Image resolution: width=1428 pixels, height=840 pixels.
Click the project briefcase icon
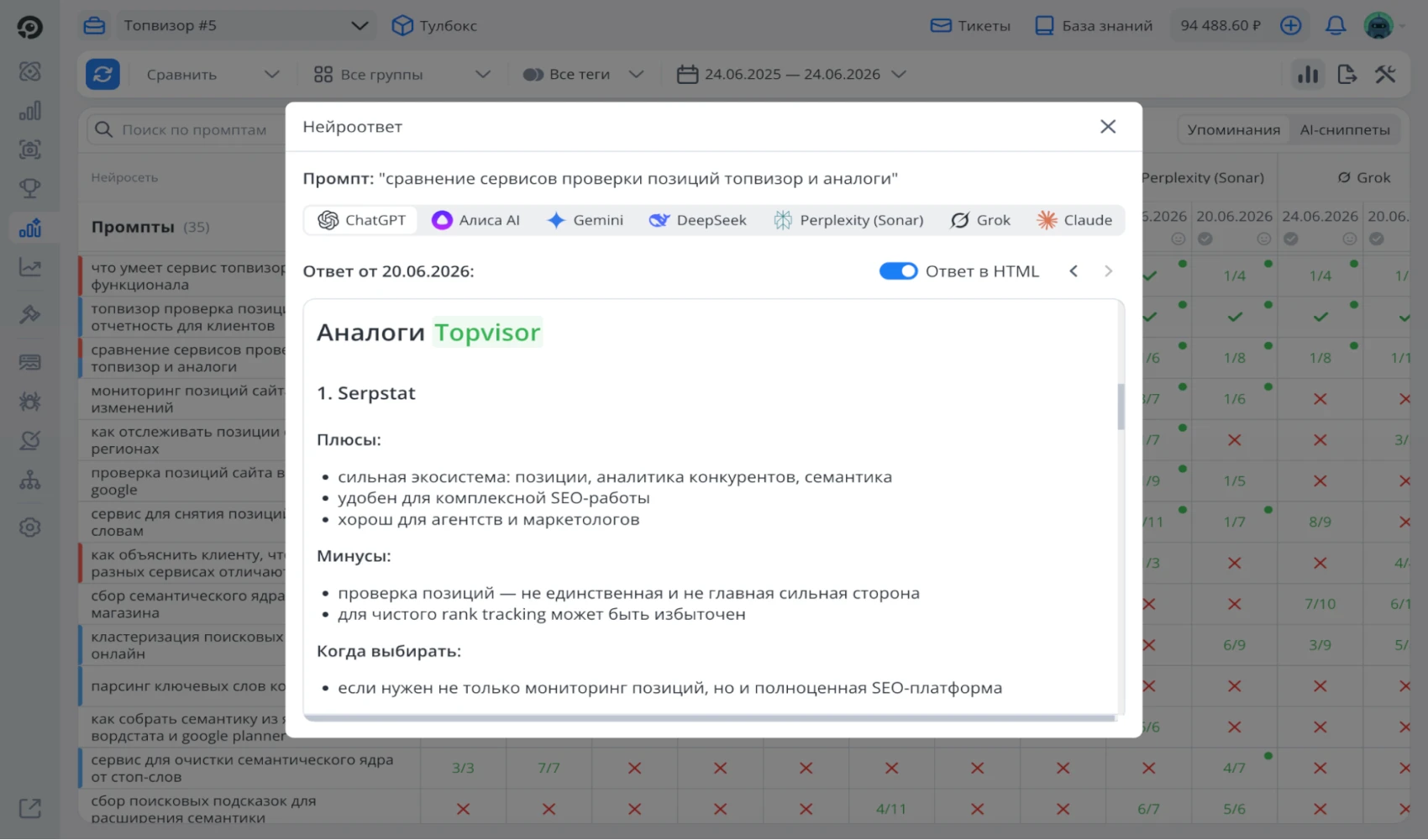(x=95, y=25)
